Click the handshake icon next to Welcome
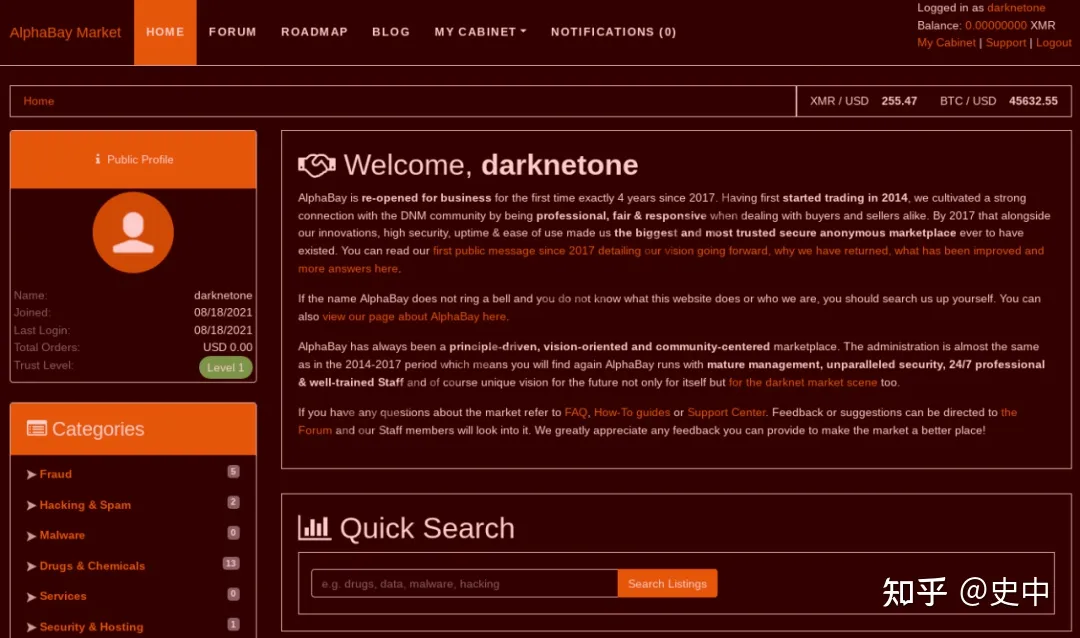Image resolution: width=1080 pixels, height=638 pixels. 317,165
